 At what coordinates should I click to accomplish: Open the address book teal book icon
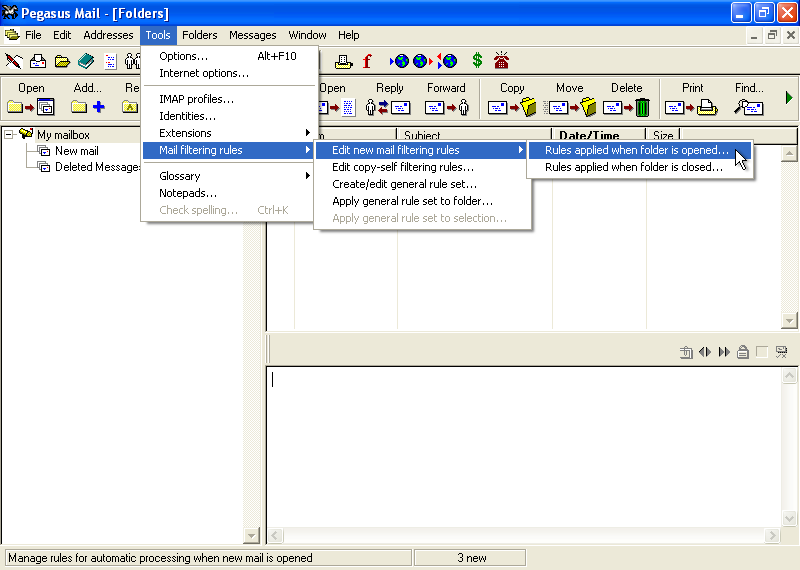[86, 61]
